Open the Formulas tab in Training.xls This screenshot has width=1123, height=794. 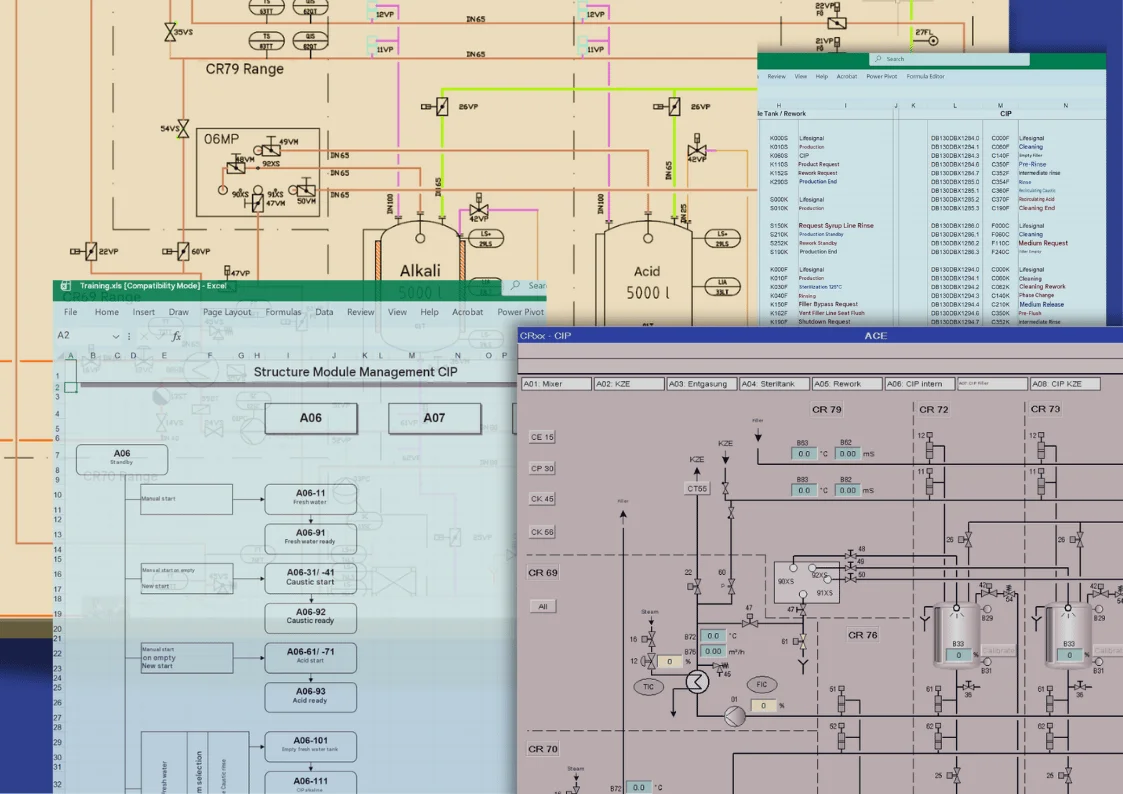pyautogui.click(x=283, y=312)
